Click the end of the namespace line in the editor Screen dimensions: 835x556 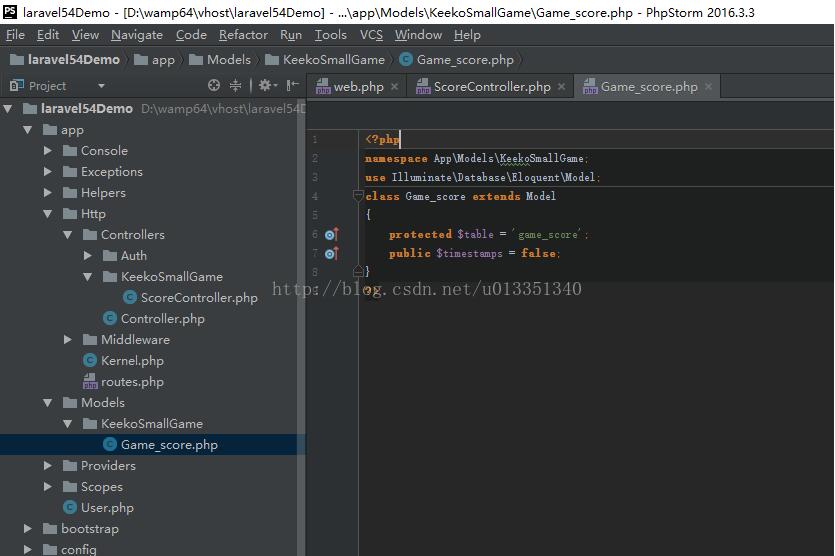(x=590, y=159)
